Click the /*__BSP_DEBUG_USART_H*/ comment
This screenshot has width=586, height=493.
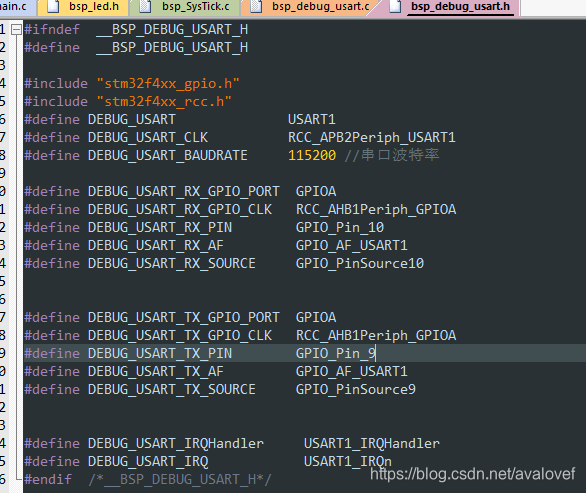[x=180, y=480]
